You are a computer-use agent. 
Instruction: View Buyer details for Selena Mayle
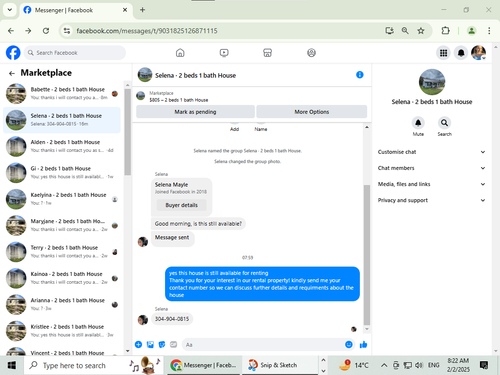point(182,205)
